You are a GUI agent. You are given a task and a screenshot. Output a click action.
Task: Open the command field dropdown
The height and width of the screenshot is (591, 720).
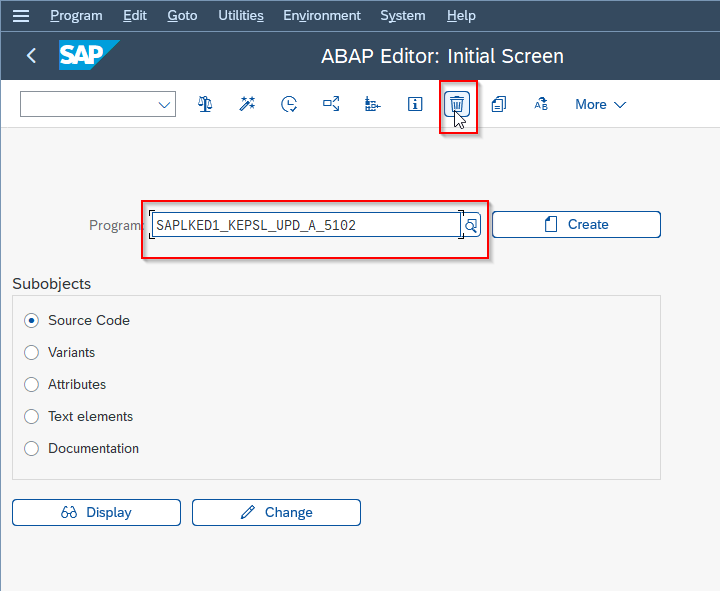click(x=164, y=104)
